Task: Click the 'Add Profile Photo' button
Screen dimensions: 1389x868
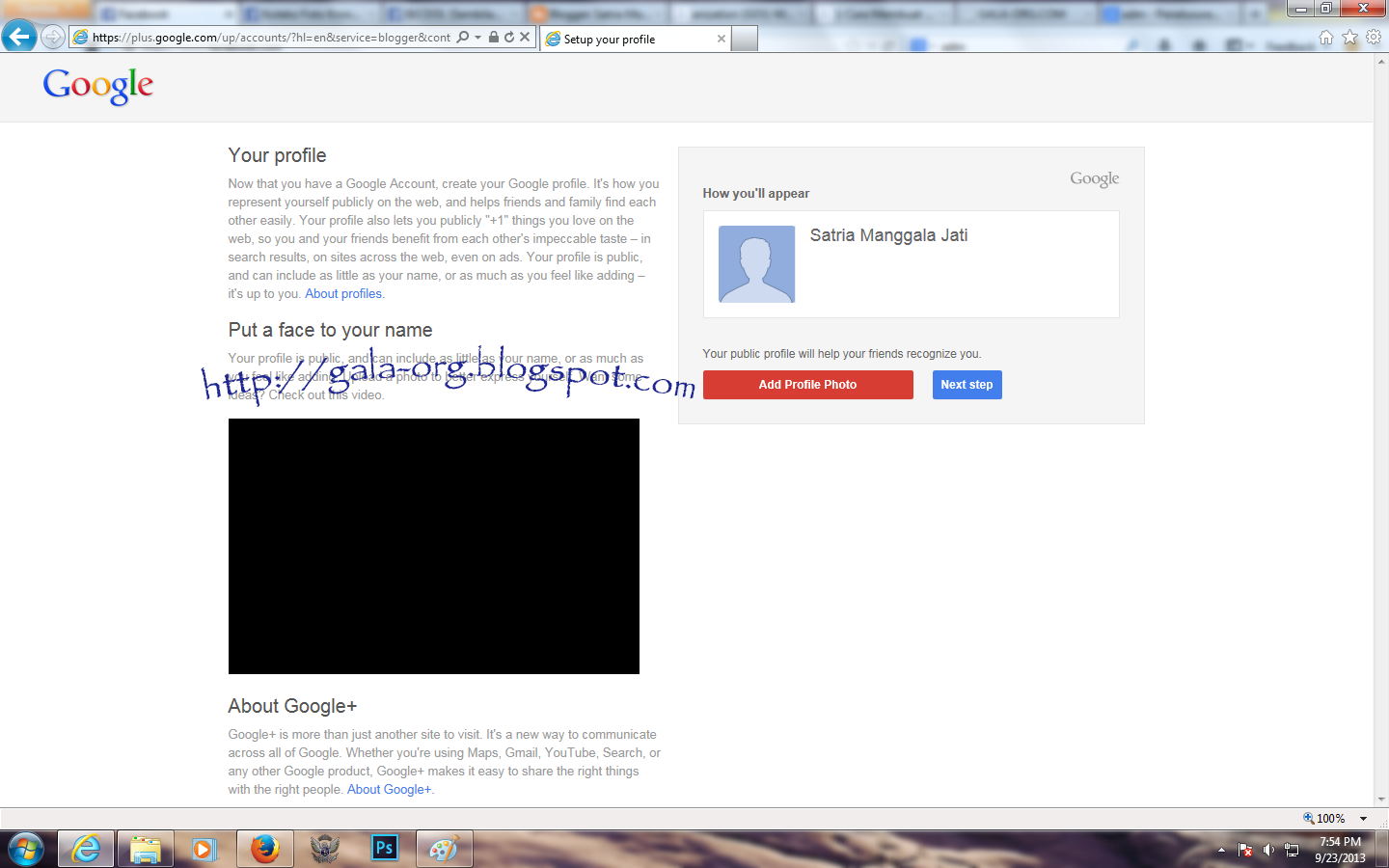Action: (808, 385)
